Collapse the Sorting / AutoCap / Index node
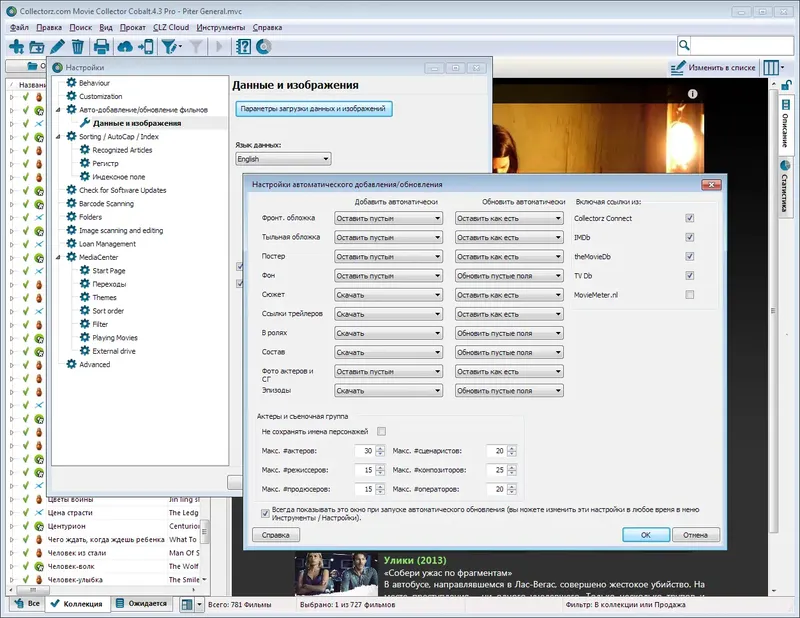The image size is (800, 618). coord(58,137)
